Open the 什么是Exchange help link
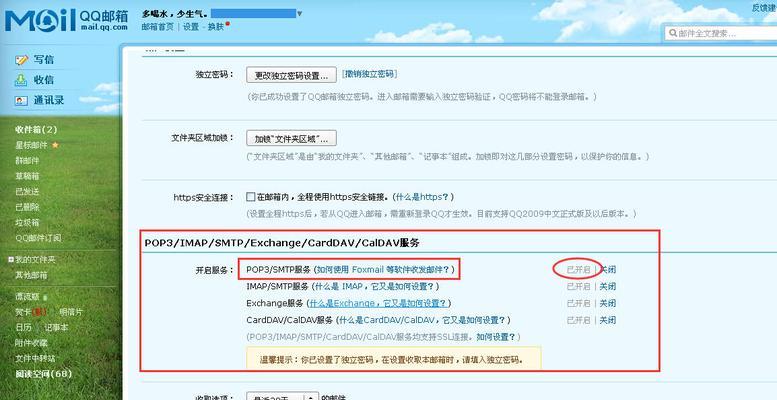This screenshot has height=400, width=777. [378, 303]
